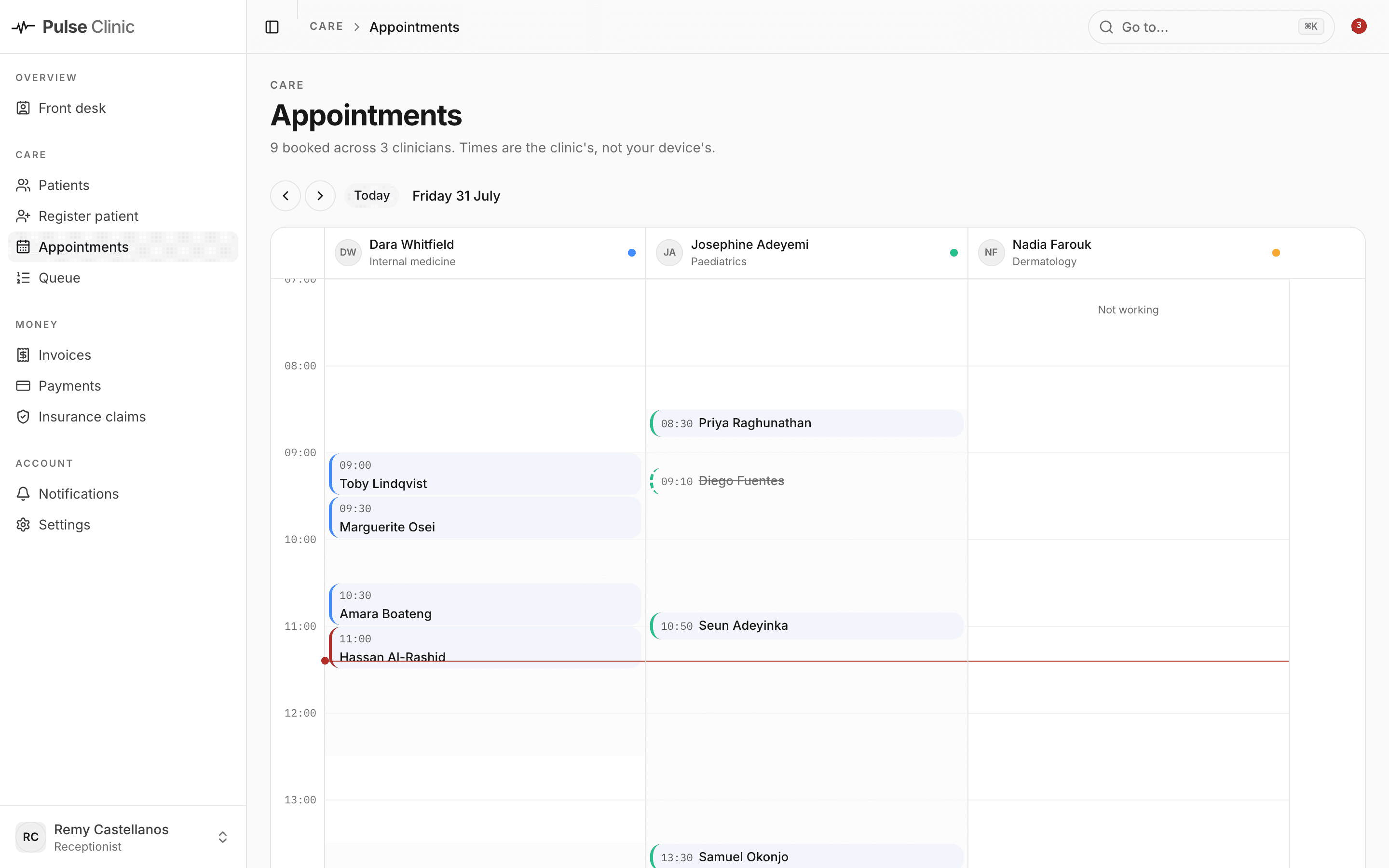Click the 12:00 time label
This screenshot has height=868, width=1389.
(x=300, y=713)
